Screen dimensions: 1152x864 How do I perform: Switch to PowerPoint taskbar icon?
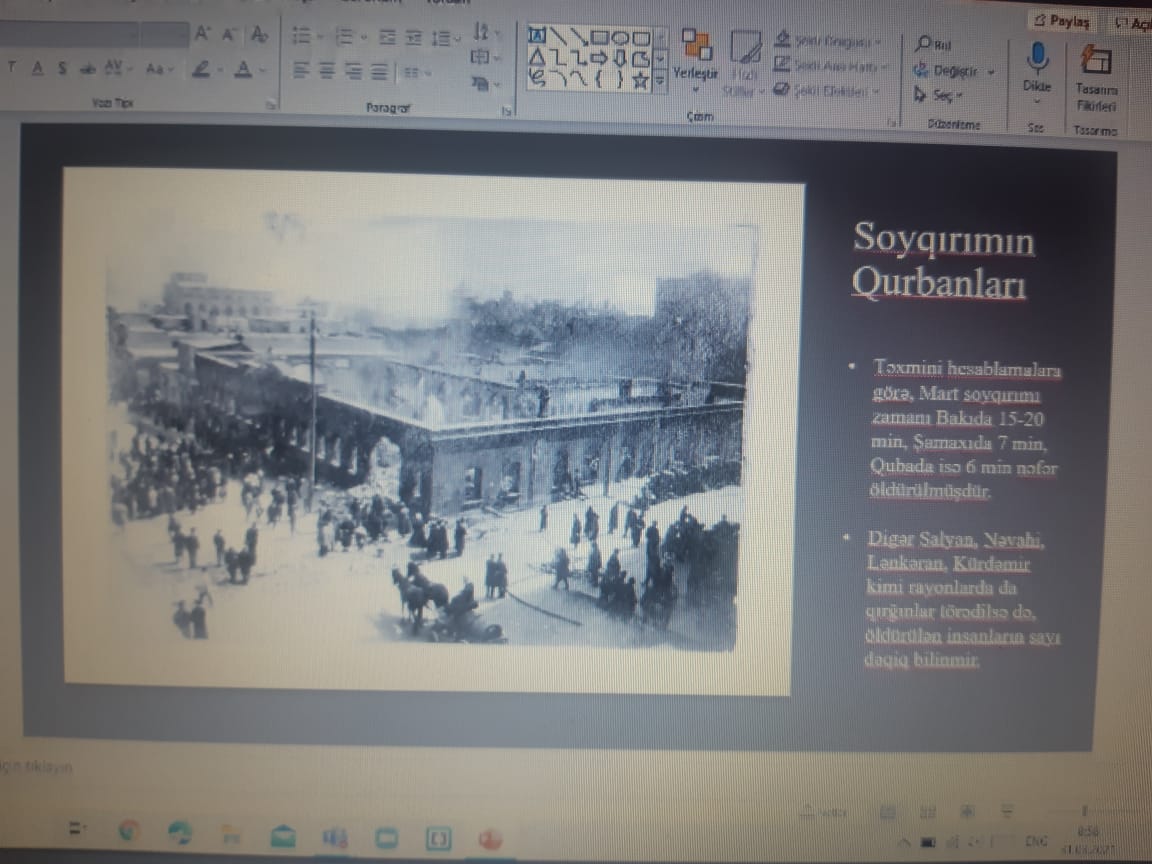[x=490, y=839]
